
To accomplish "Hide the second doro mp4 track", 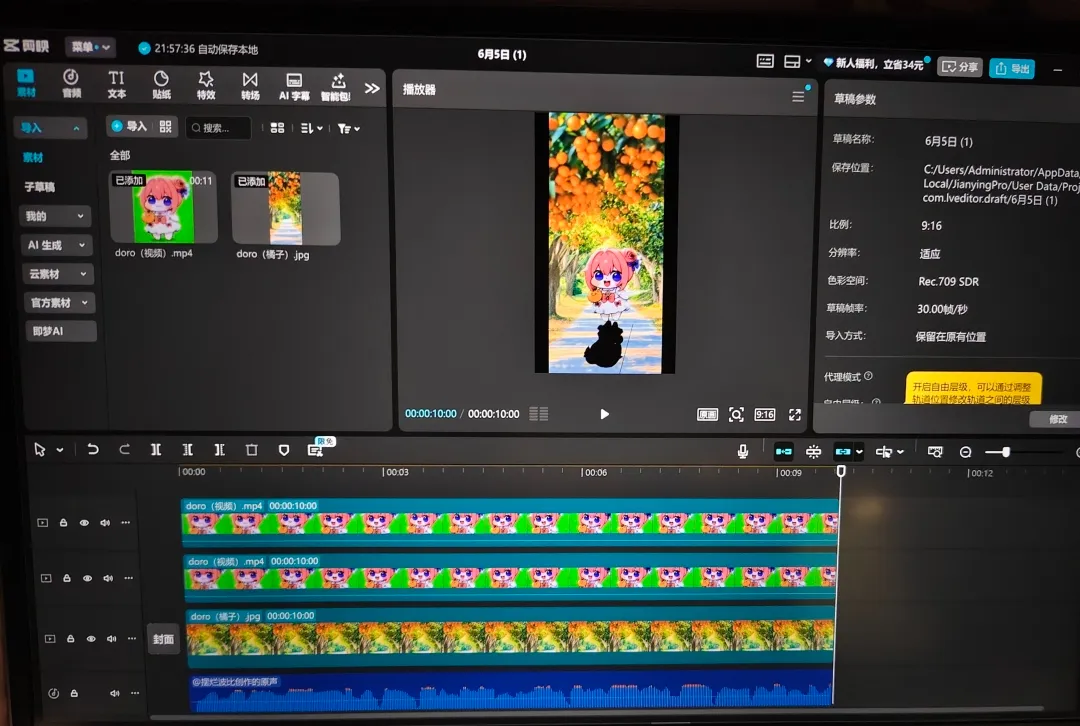I will [87, 578].
